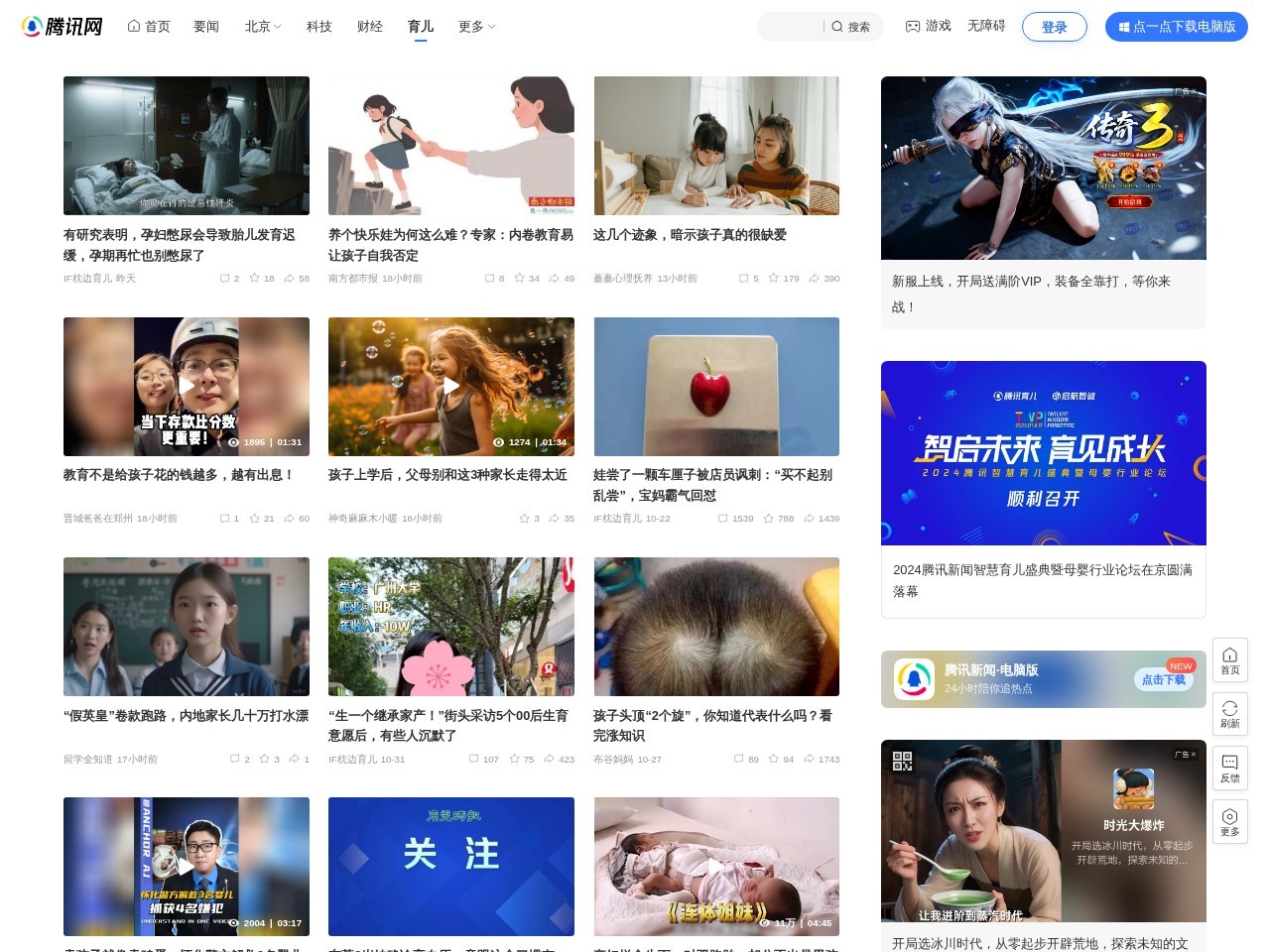Open the cherry 车厘子 article thumbnail

tap(716, 387)
